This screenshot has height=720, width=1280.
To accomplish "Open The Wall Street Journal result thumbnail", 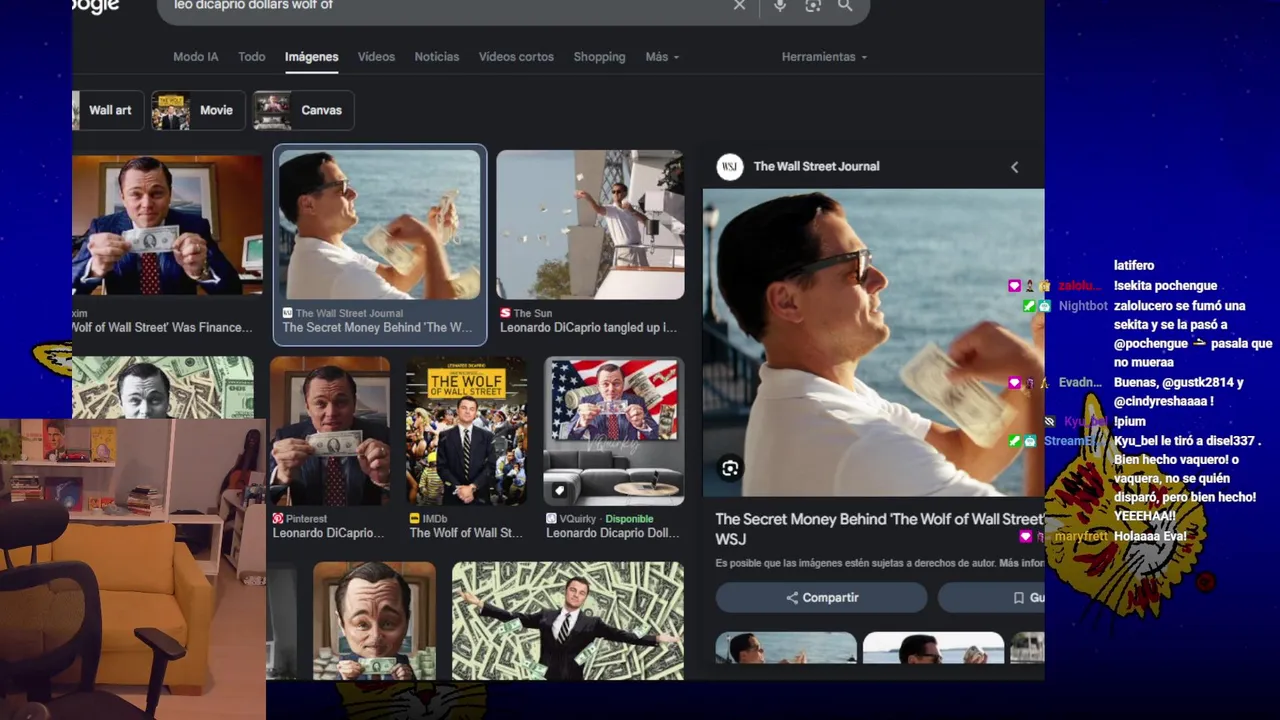I will 380,225.
